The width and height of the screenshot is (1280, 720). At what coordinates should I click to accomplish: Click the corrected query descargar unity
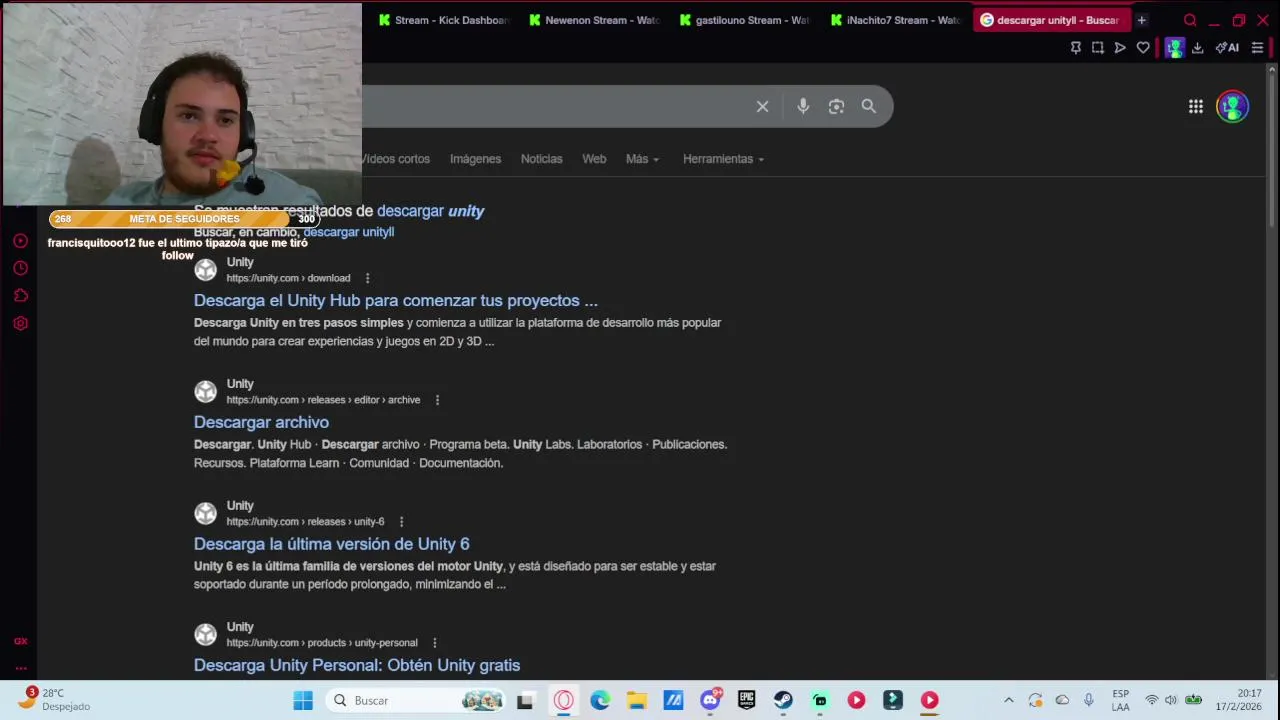click(430, 211)
